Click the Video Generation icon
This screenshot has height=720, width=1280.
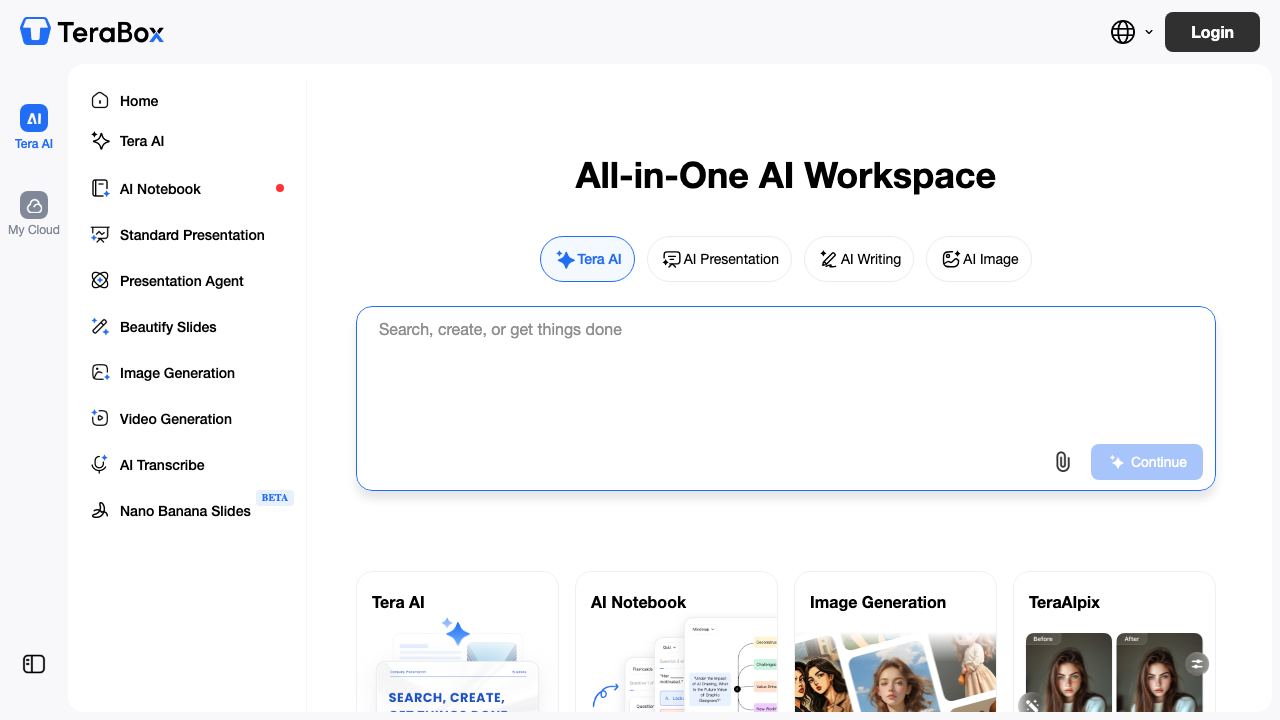tap(100, 418)
